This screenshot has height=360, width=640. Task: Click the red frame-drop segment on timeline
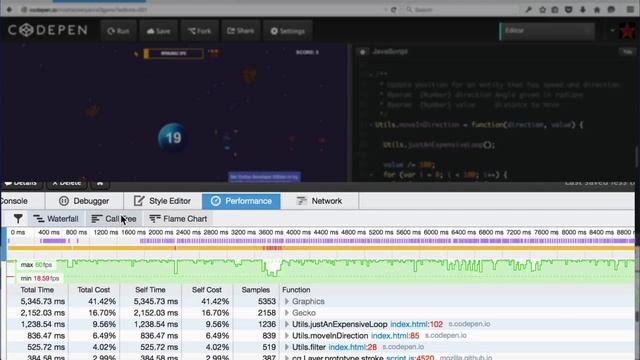(272, 248)
